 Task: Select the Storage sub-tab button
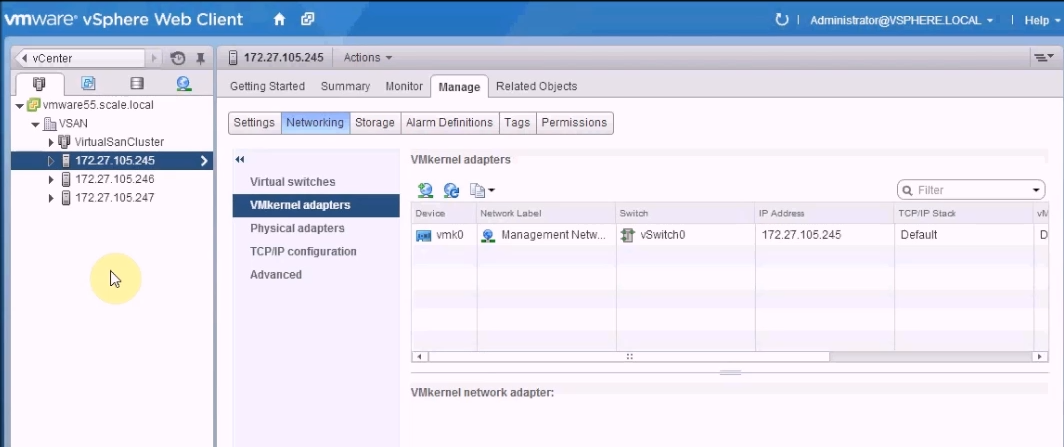click(374, 122)
